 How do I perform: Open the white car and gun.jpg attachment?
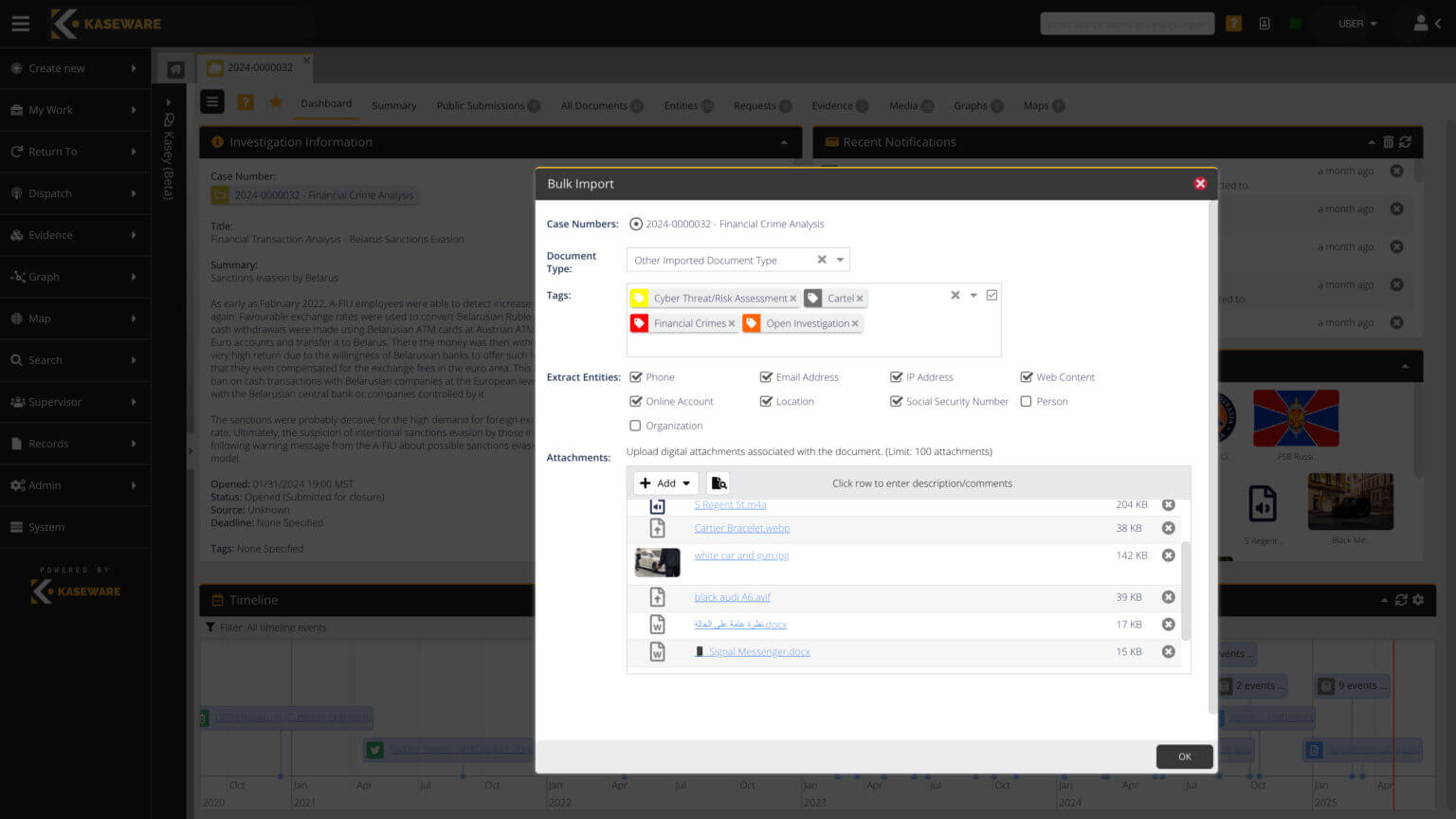pyautogui.click(x=741, y=555)
